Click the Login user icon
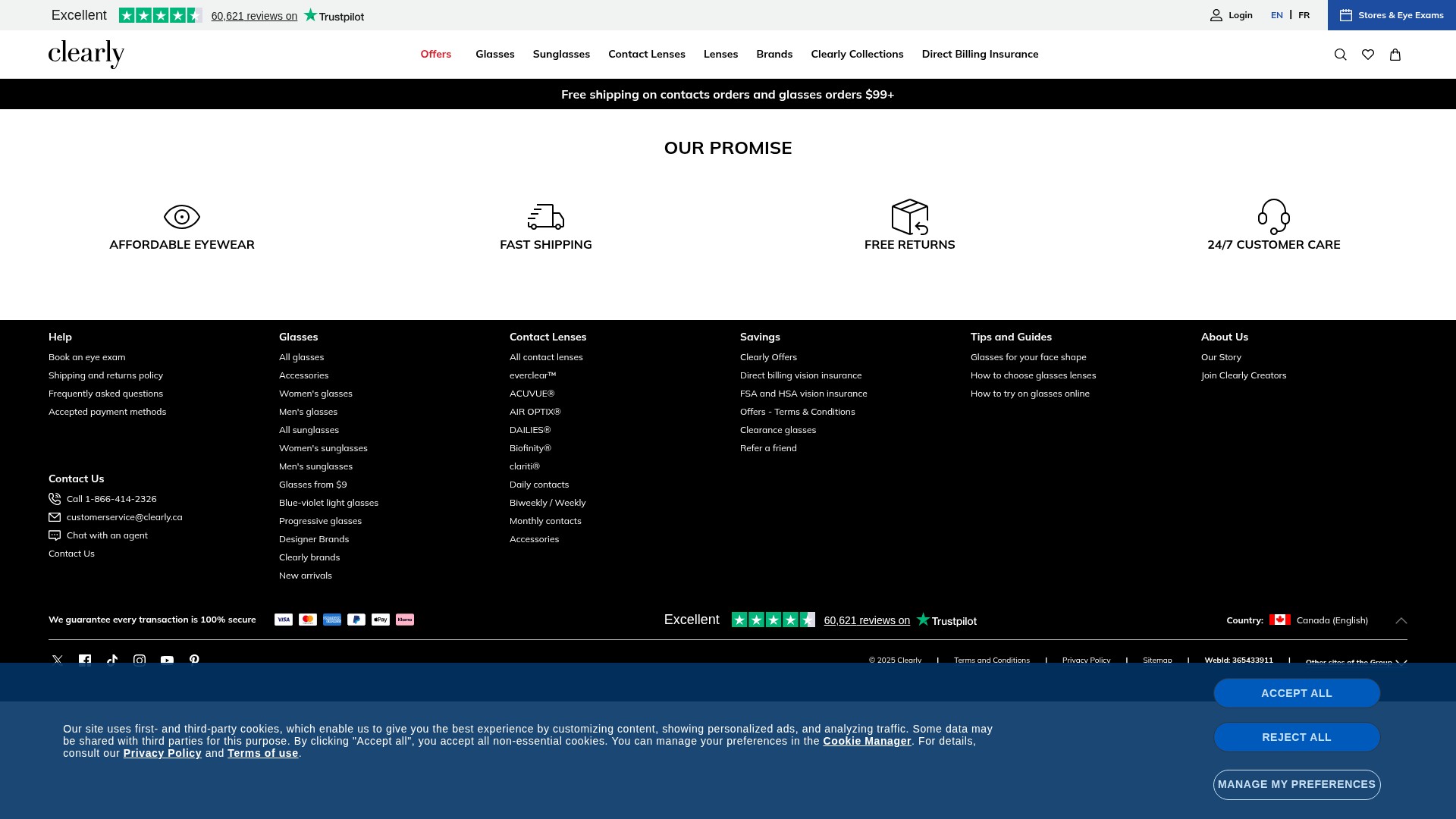1456x819 pixels. (1216, 15)
